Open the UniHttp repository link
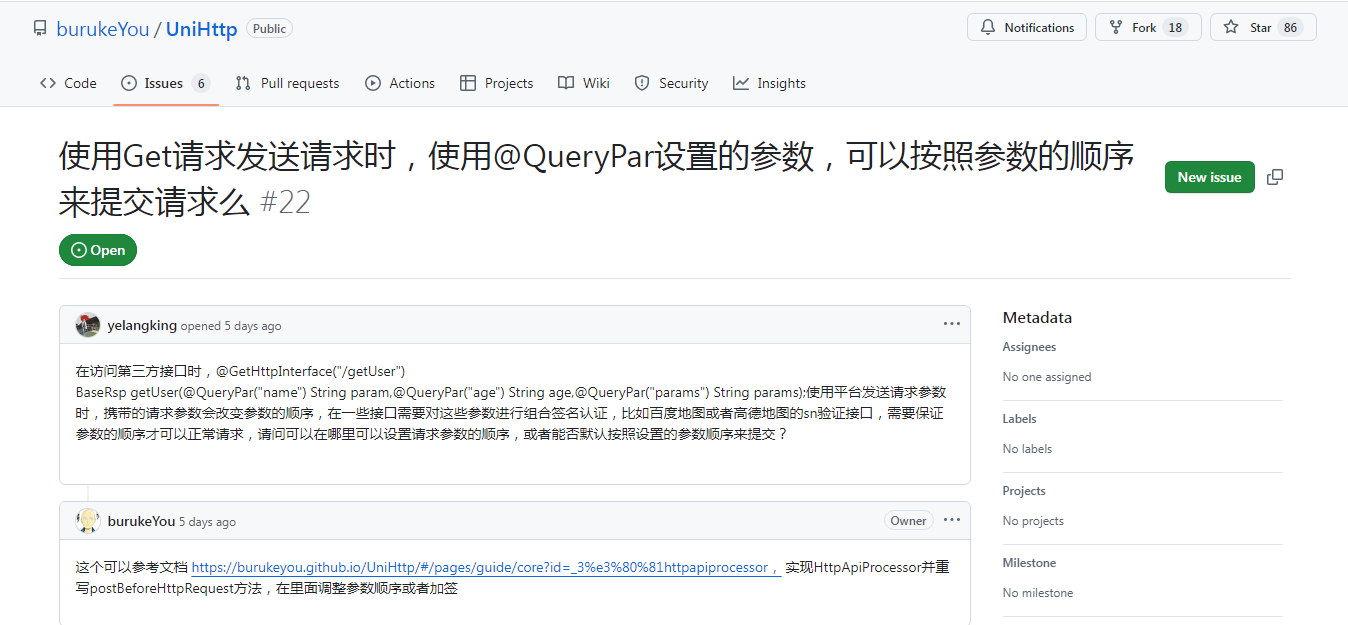 201,29
